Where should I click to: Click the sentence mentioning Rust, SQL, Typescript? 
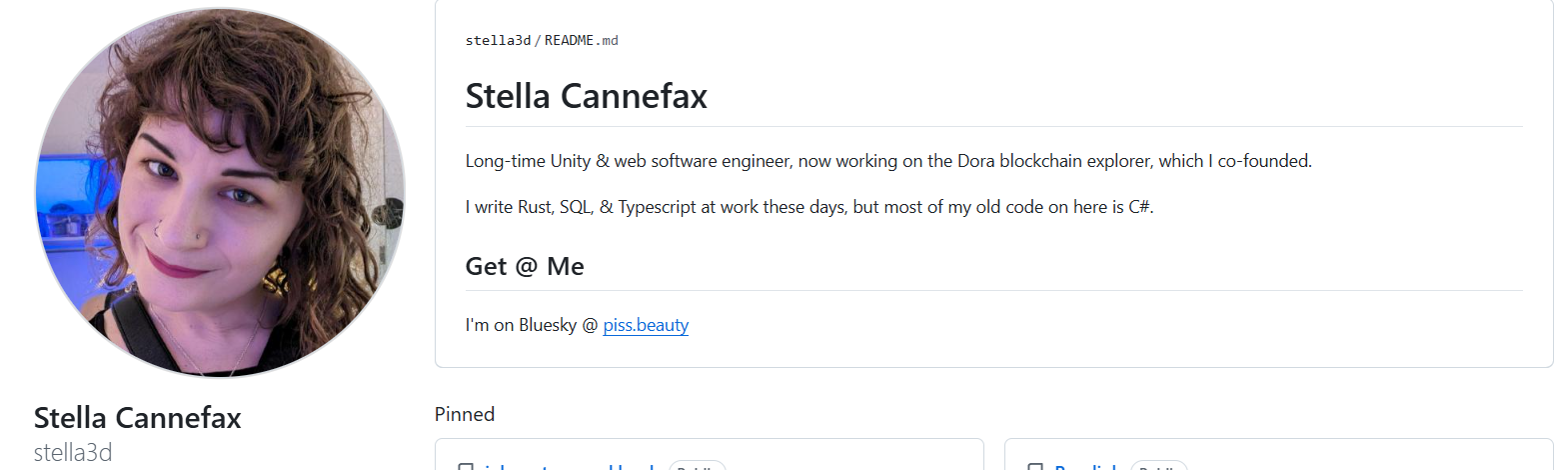(808, 207)
